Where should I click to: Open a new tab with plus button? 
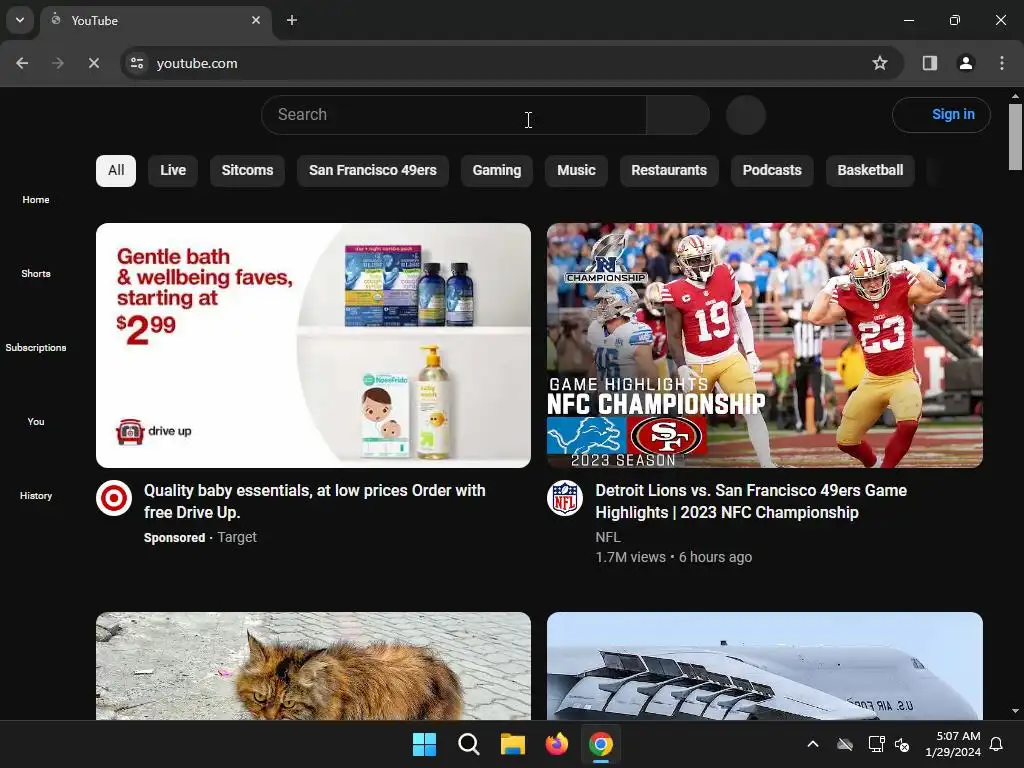pyautogui.click(x=292, y=20)
